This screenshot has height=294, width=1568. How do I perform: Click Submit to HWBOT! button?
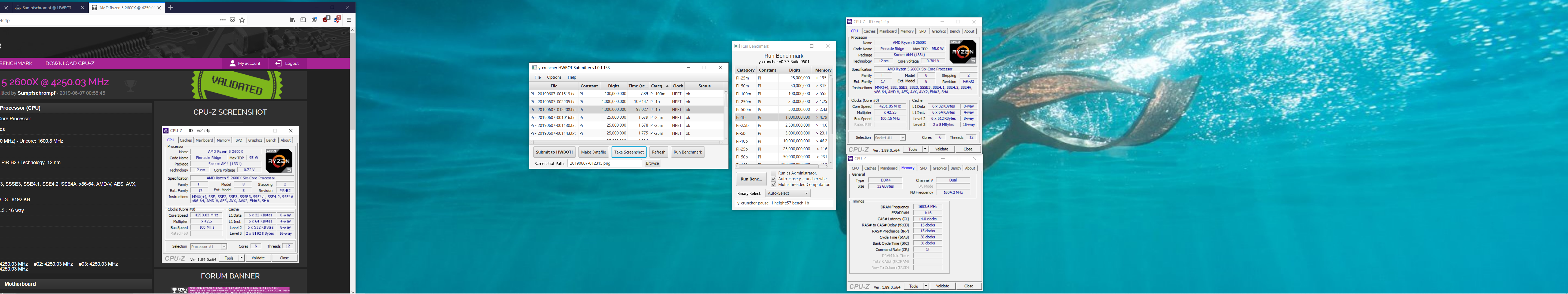[554, 152]
